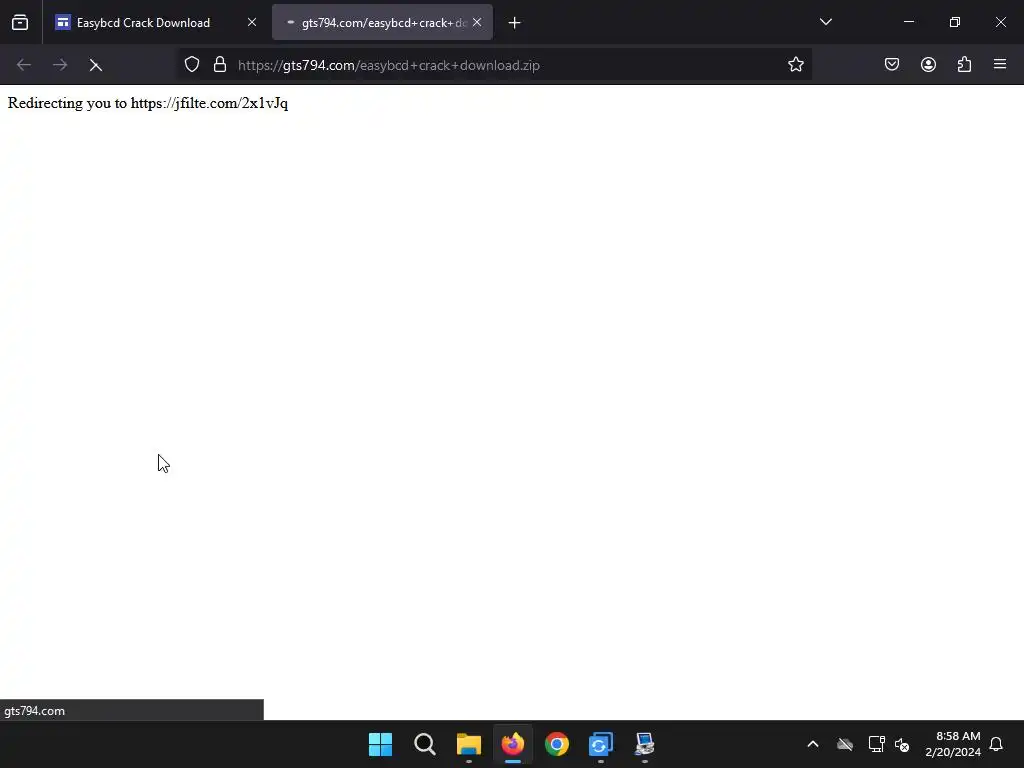Open the Firefox application menu

click(x=1000, y=65)
